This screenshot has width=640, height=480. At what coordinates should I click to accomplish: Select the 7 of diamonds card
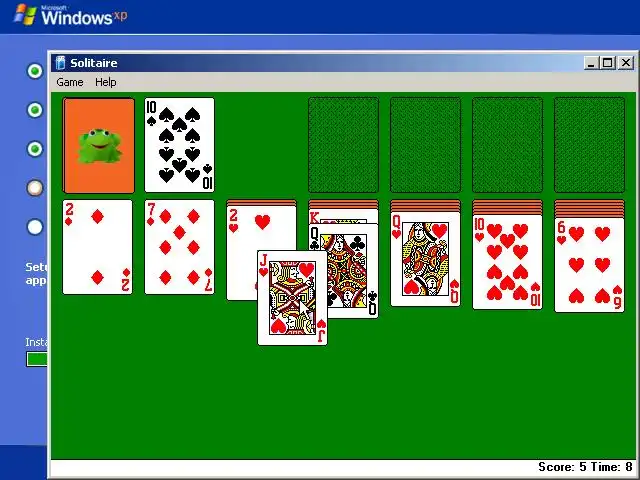click(179, 247)
